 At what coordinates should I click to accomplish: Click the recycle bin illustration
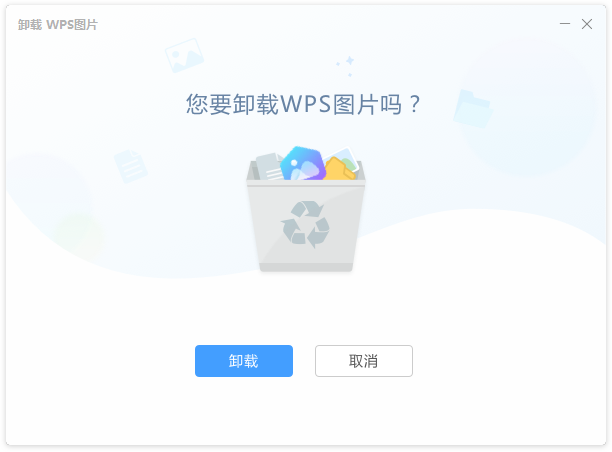(x=306, y=209)
